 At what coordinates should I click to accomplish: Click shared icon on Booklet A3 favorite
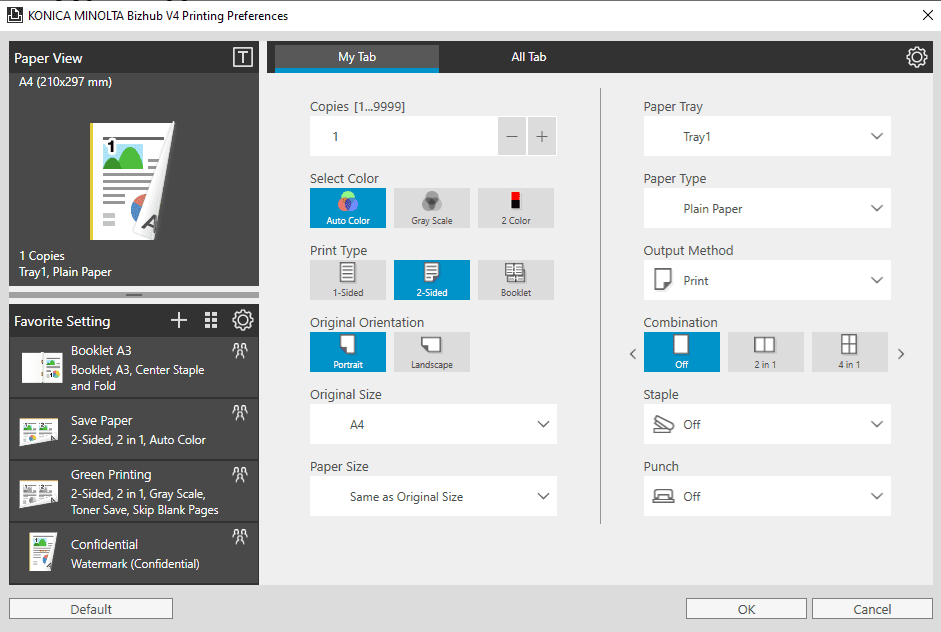pyautogui.click(x=240, y=350)
